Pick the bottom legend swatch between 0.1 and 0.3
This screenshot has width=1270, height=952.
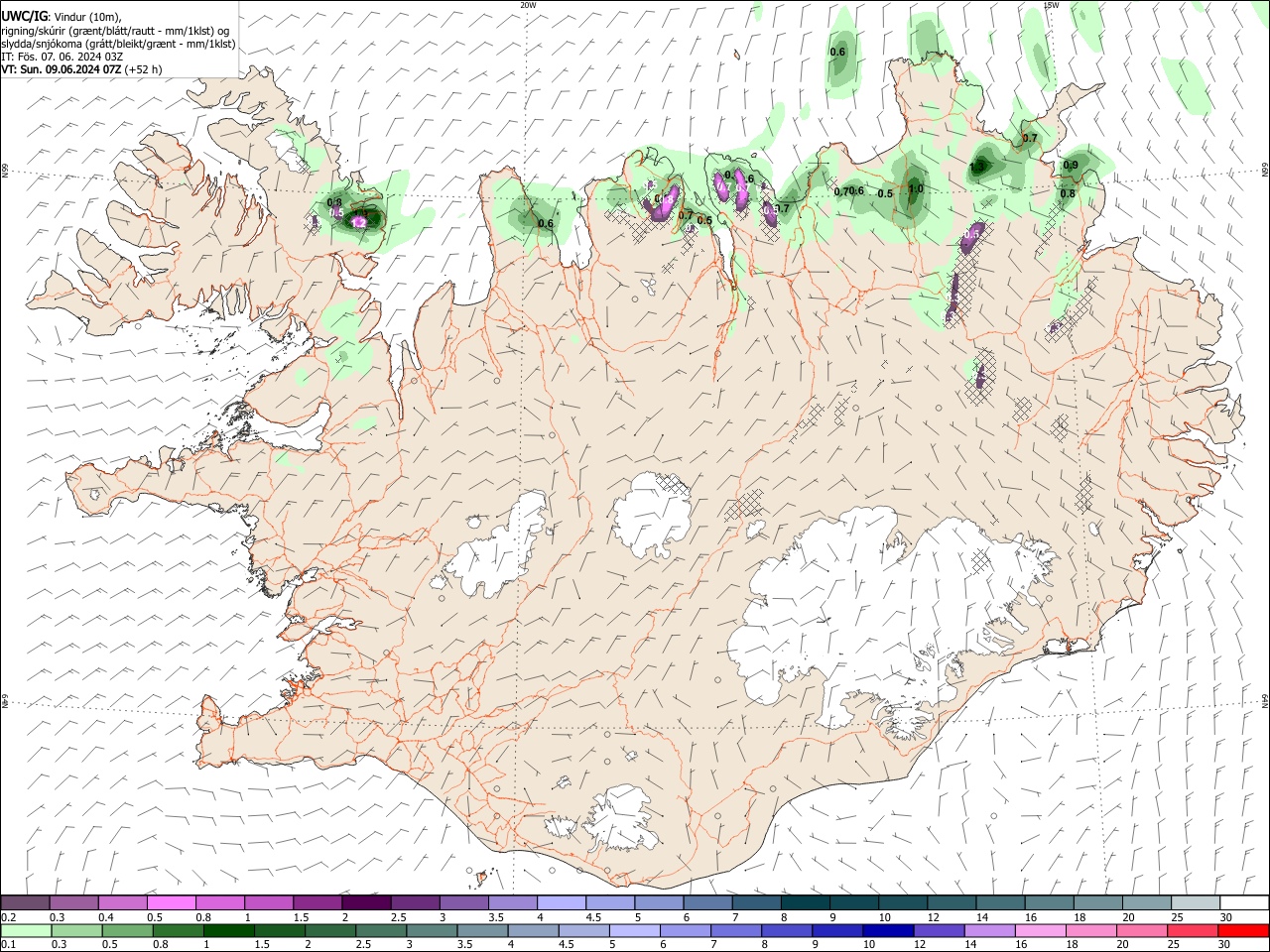click(25, 930)
